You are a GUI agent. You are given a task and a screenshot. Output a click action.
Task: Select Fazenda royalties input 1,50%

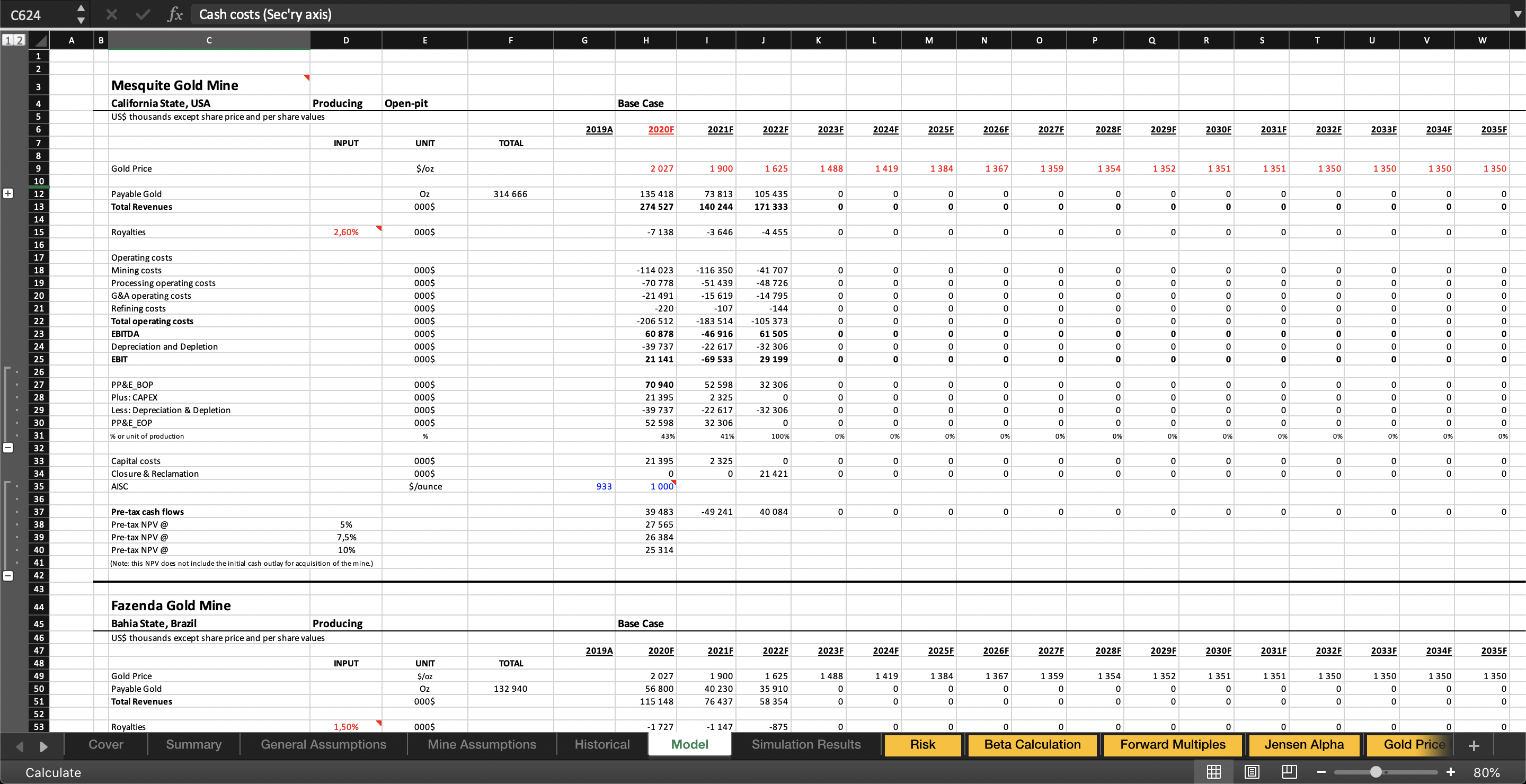pyautogui.click(x=346, y=727)
